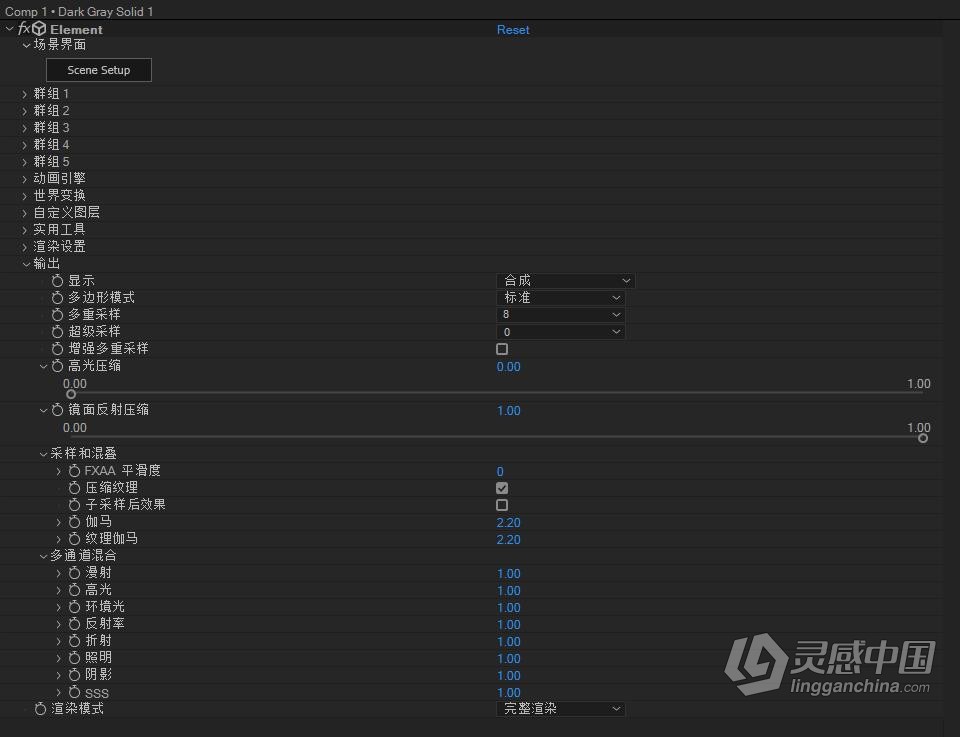Image resolution: width=960 pixels, height=737 pixels.
Task: Click stopwatch icon next to 镜面反射压缩
Action: (58, 410)
